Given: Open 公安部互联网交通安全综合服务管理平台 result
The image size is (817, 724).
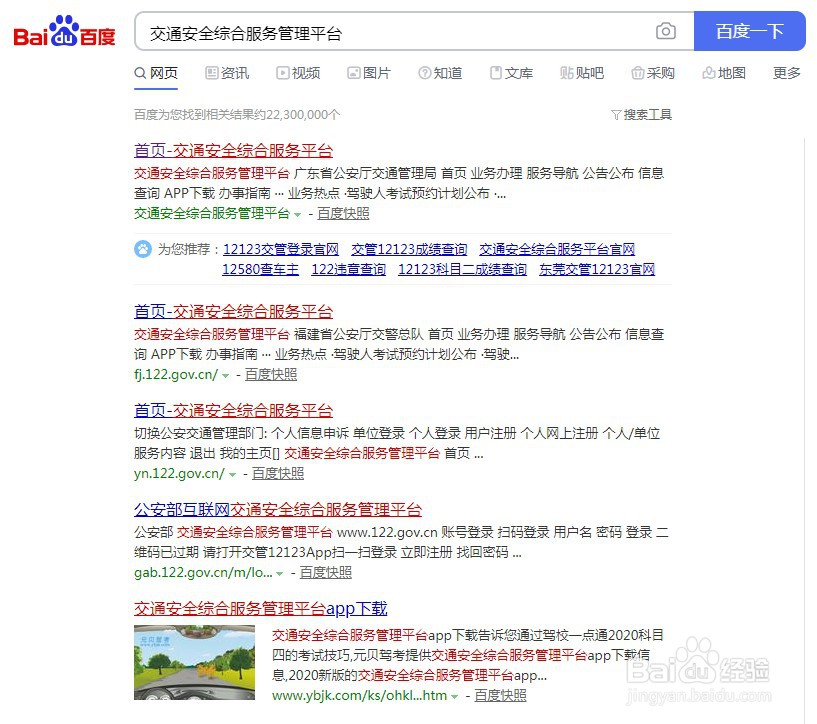Looking at the screenshot, I should (x=278, y=509).
